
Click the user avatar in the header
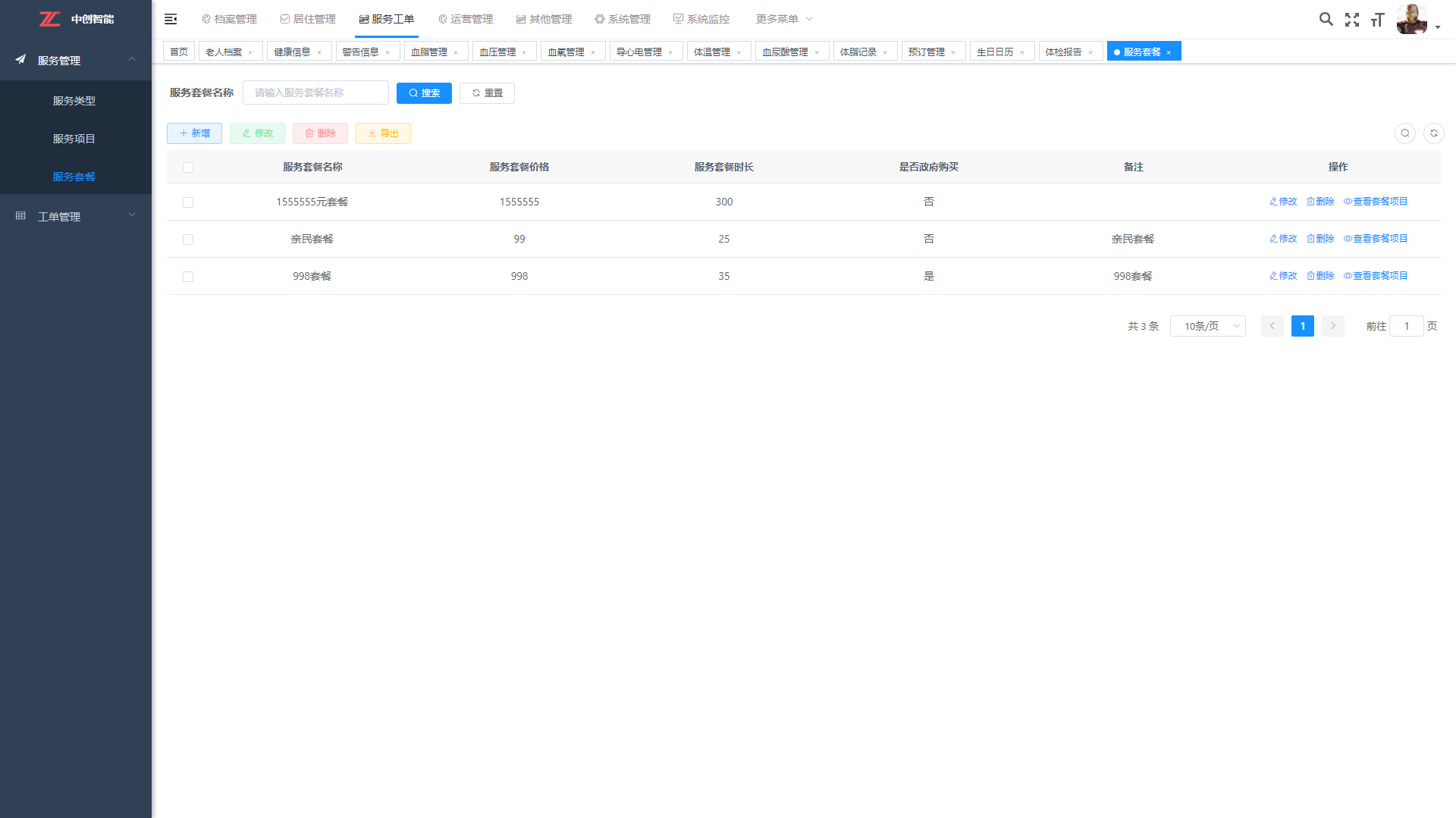tap(1411, 20)
